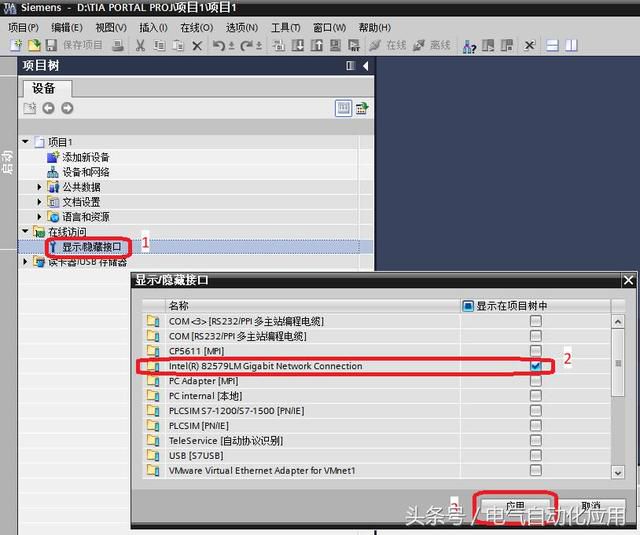Open the 窗口(W) menu

pyautogui.click(x=329, y=28)
